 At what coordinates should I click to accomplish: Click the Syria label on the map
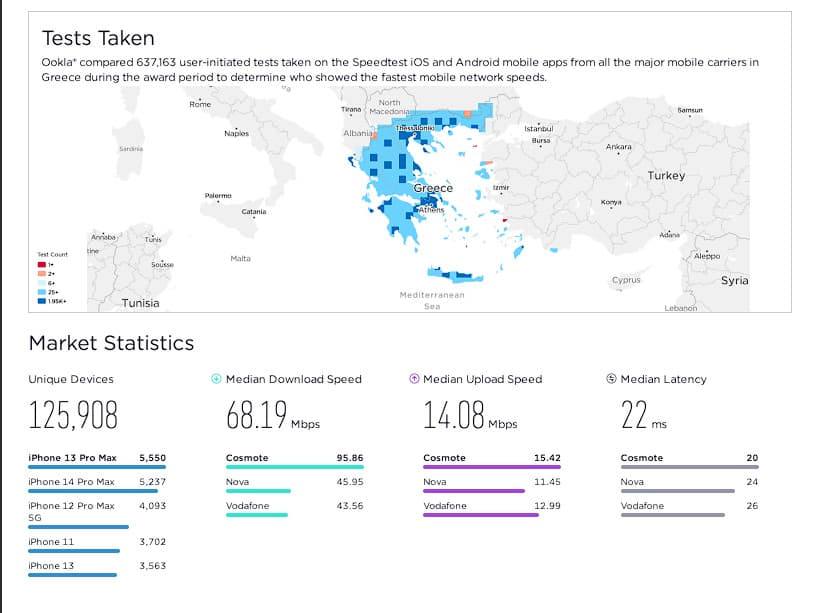[735, 281]
